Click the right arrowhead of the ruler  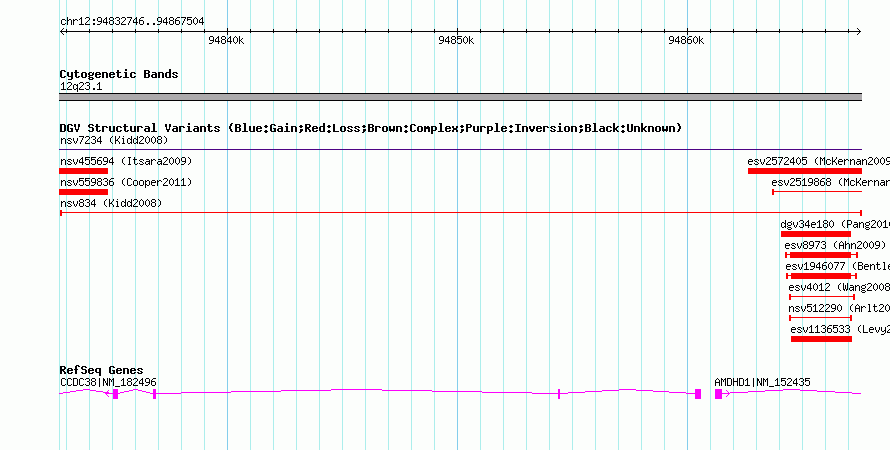coord(859,32)
